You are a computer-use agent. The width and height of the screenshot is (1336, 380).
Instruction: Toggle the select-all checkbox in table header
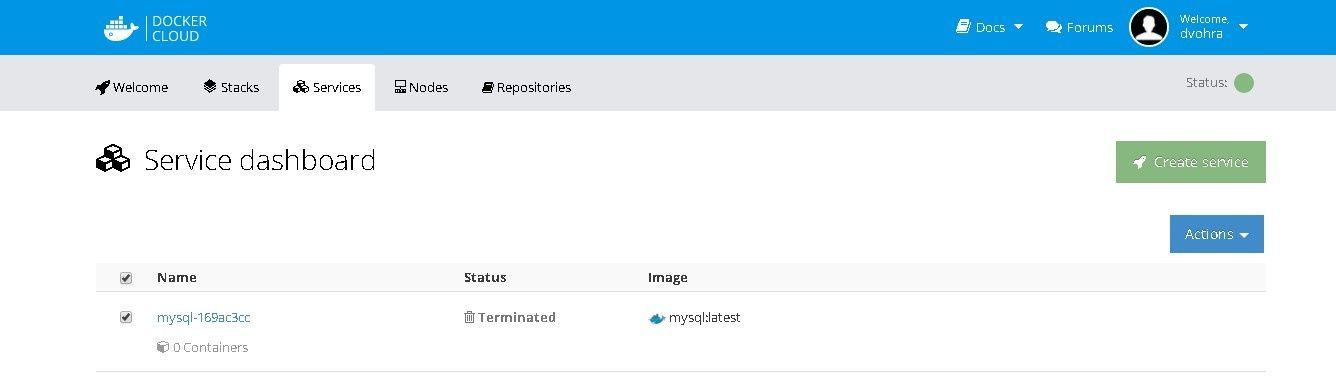point(126,278)
